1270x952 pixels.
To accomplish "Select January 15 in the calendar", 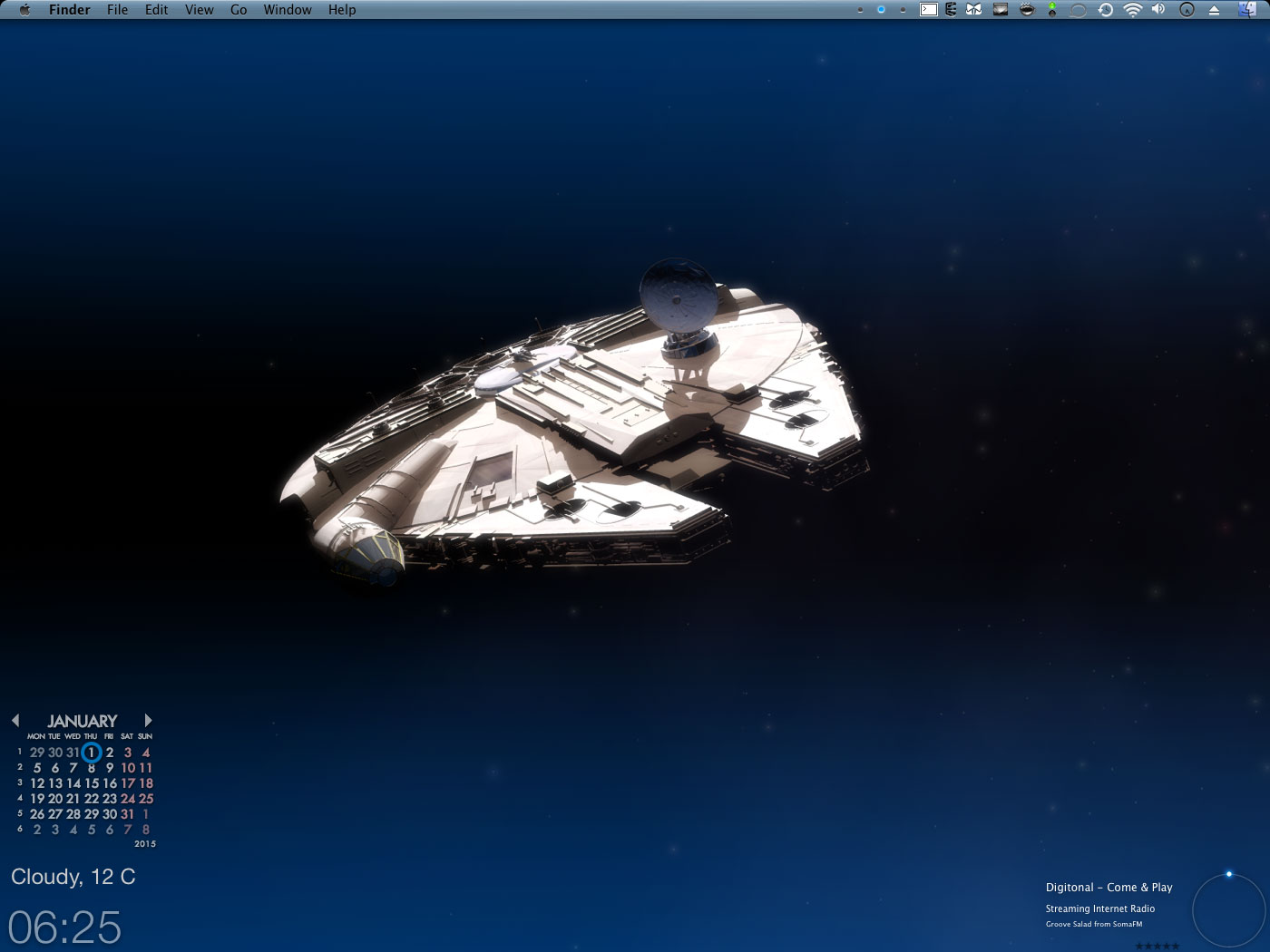I will (x=92, y=783).
